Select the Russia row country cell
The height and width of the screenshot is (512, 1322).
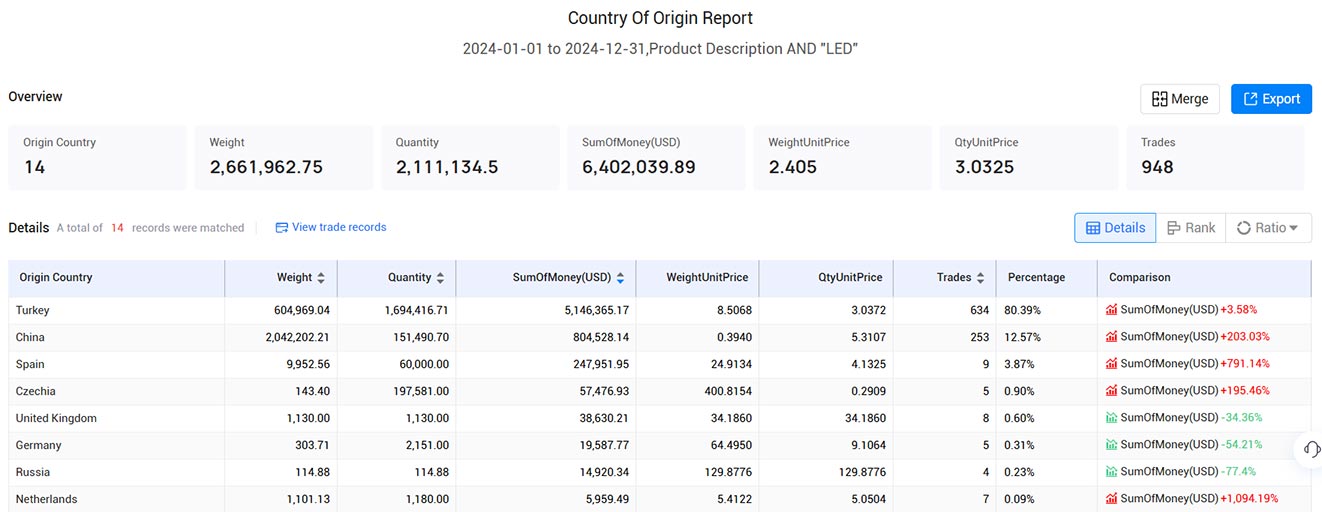tap(117, 472)
